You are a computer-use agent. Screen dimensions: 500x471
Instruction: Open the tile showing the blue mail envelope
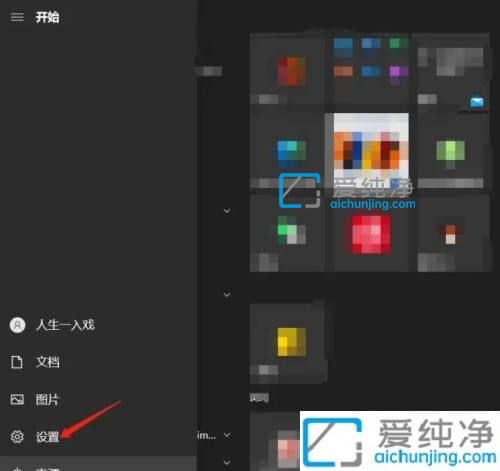pyautogui.click(x=453, y=72)
